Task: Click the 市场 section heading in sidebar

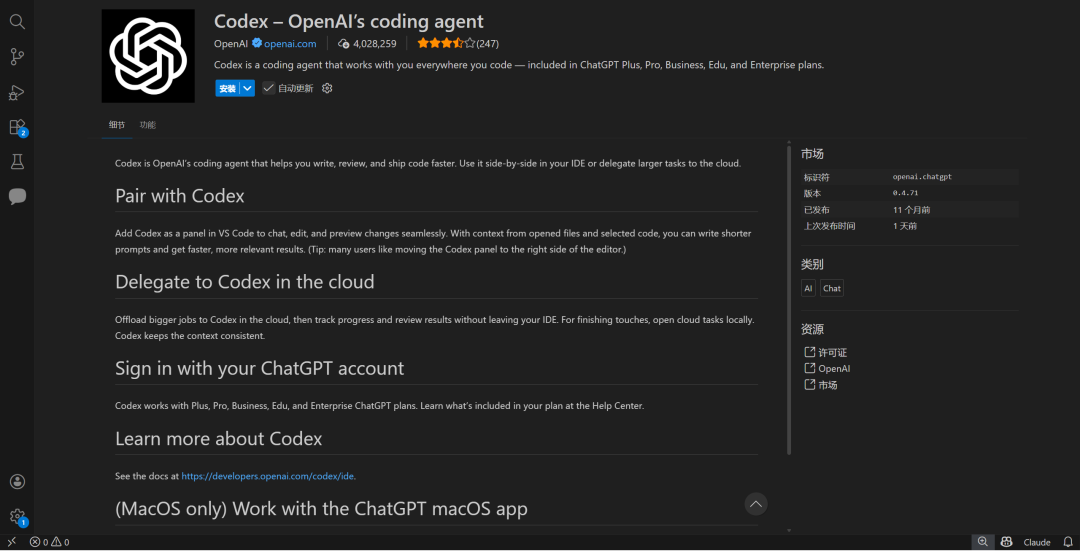Action: point(812,154)
